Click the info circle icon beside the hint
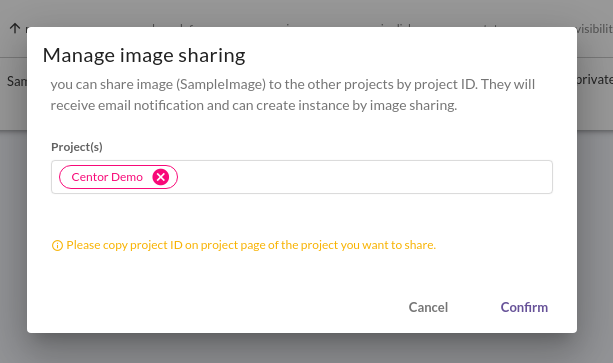Image resolution: width=613 pixels, height=363 pixels. tap(57, 245)
